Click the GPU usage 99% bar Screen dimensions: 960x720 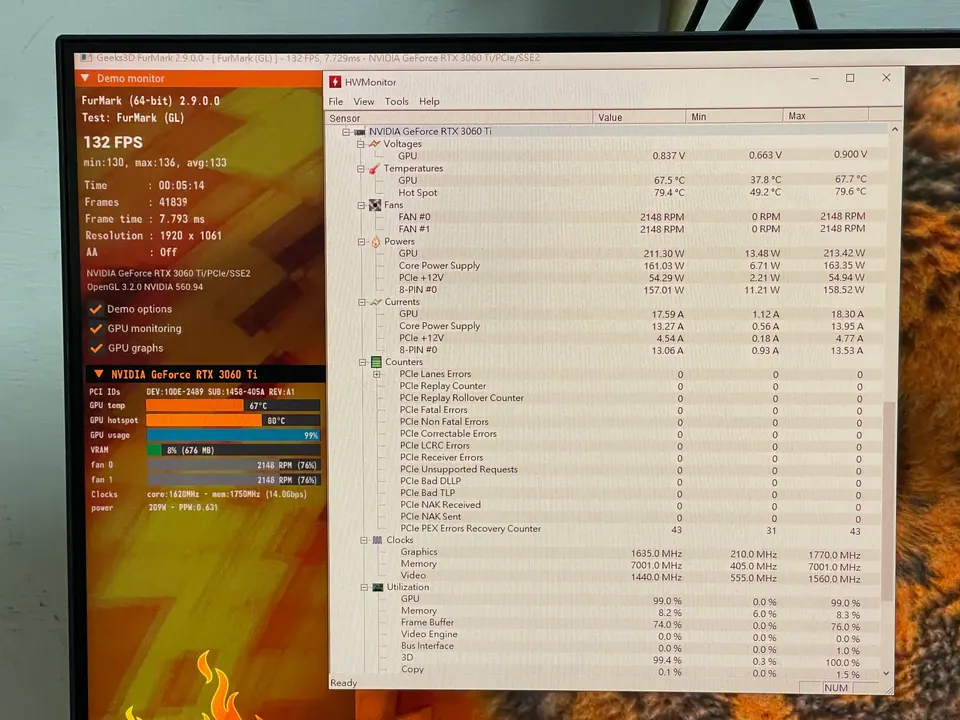coord(233,435)
